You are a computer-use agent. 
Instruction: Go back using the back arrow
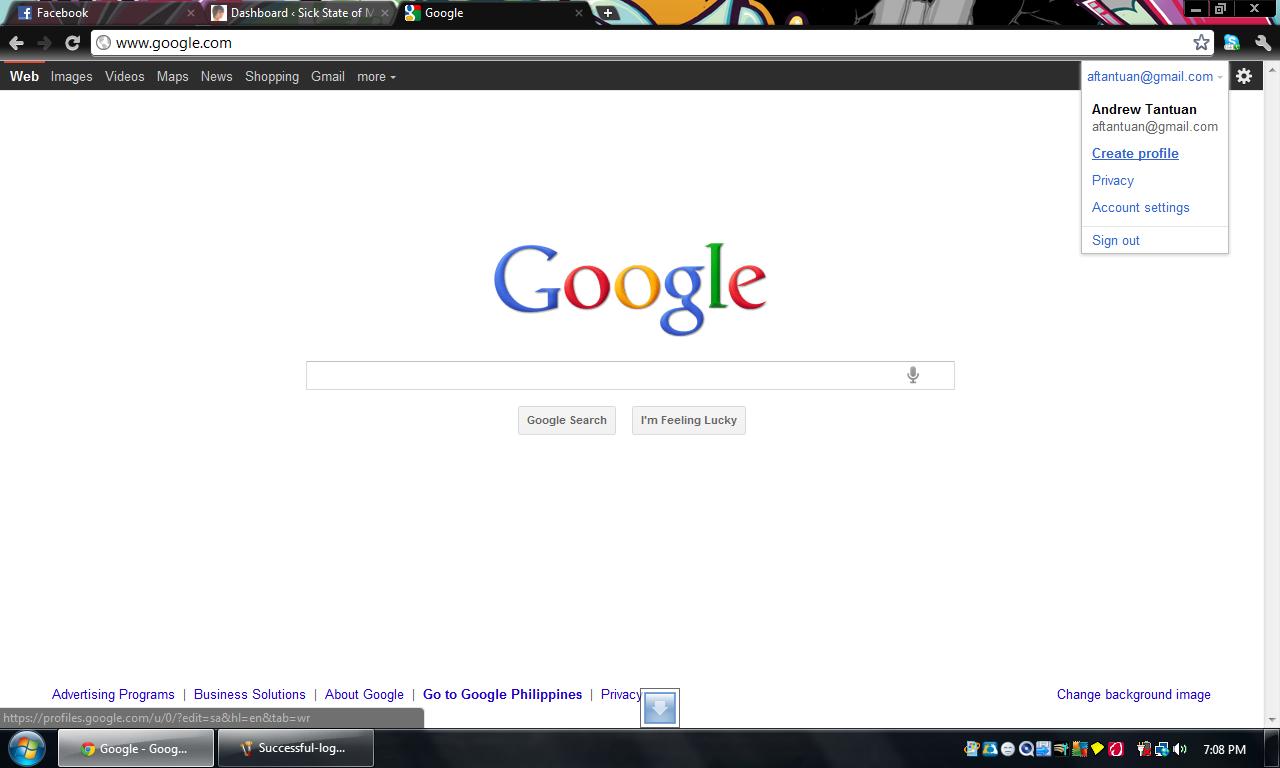(16, 42)
